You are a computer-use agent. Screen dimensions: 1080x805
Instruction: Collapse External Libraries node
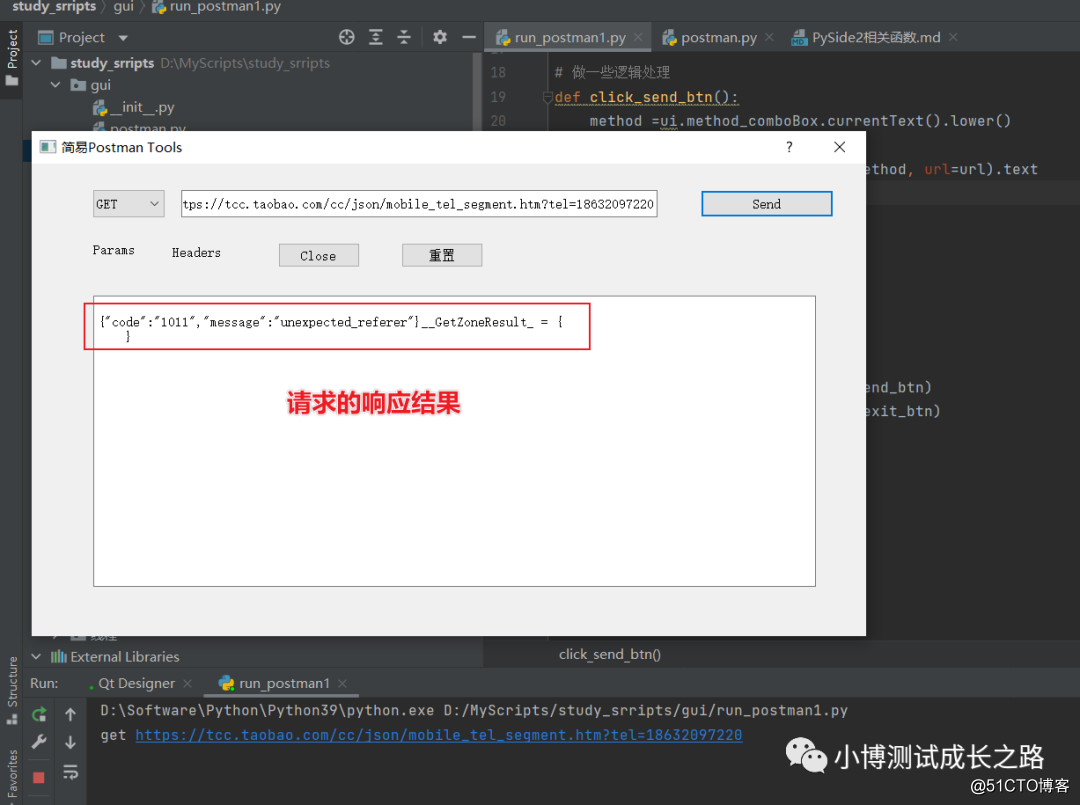37,656
